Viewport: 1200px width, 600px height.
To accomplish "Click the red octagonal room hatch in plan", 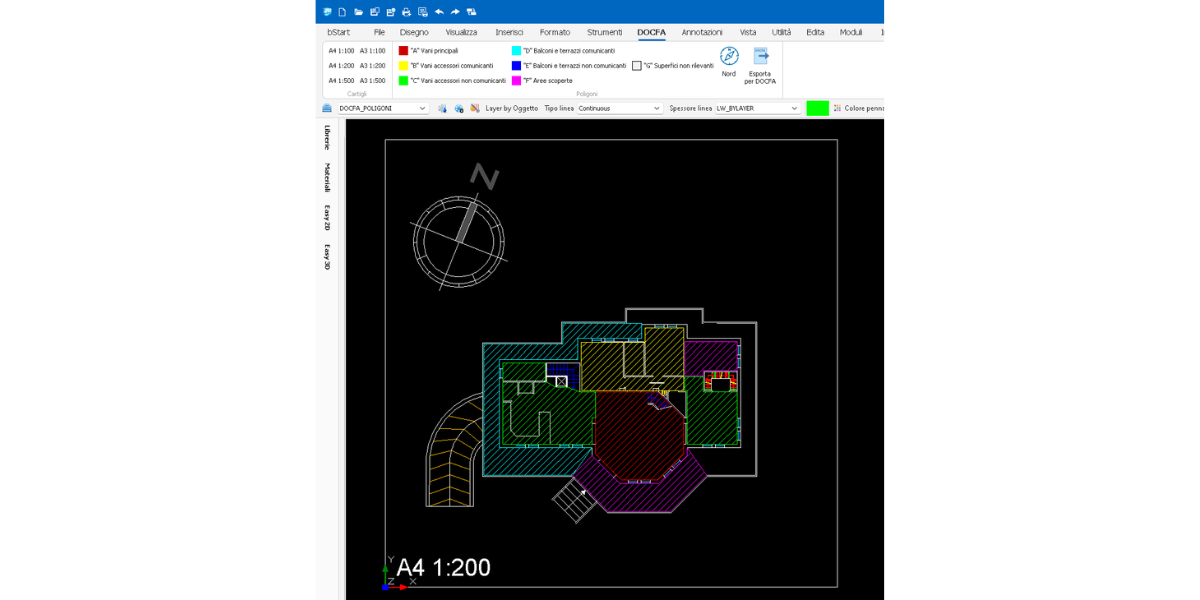I will (638, 436).
